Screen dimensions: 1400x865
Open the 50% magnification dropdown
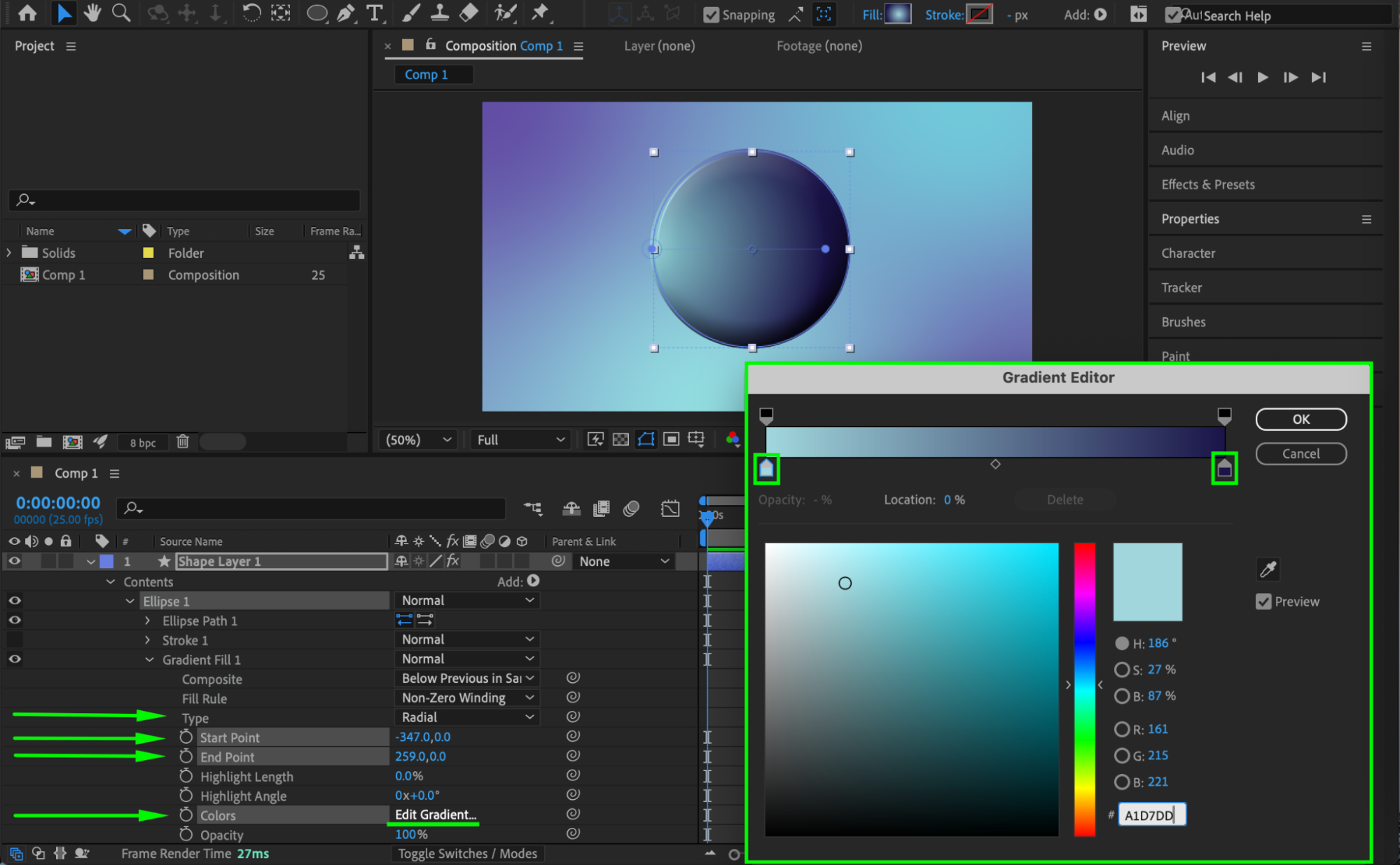click(418, 440)
